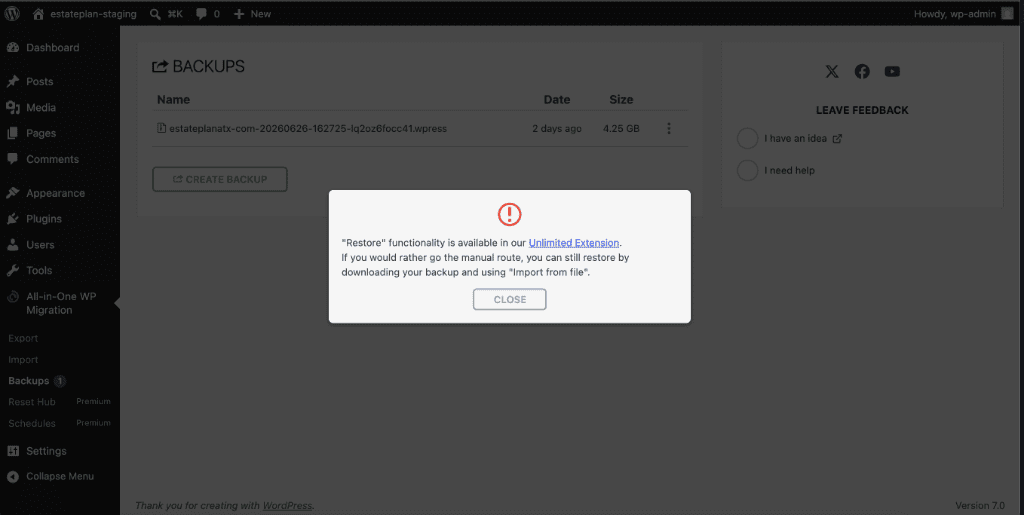Screen dimensions: 1024x515
Task: Click external link icon beside 'I have an idea'
Action: (x=837, y=138)
